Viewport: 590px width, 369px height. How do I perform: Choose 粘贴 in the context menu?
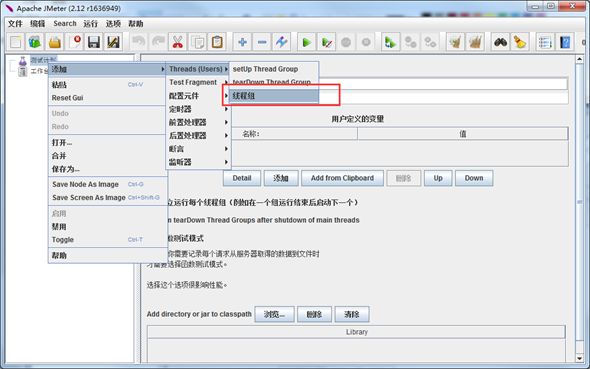107,85
